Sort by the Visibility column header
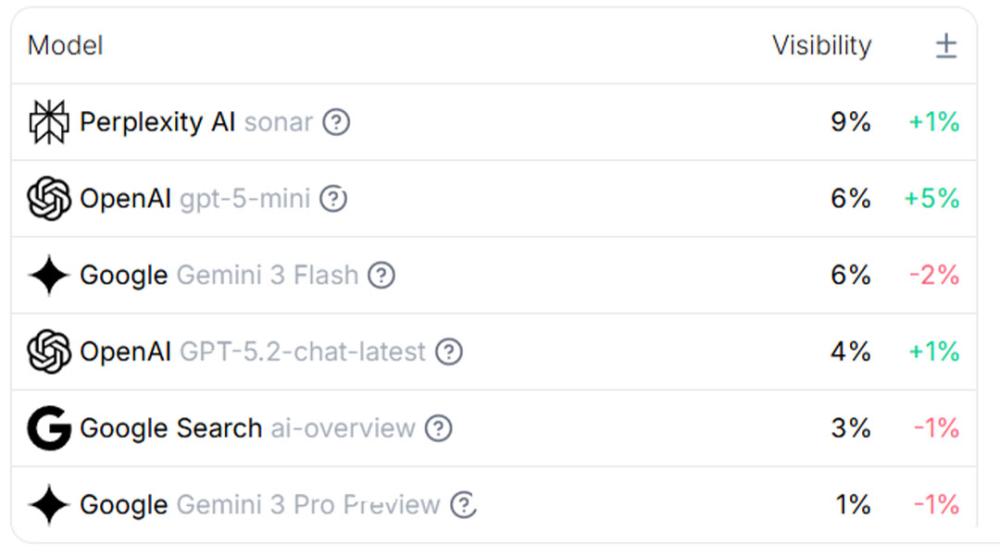Screen dimensions: 1000x555 pos(821,46)
